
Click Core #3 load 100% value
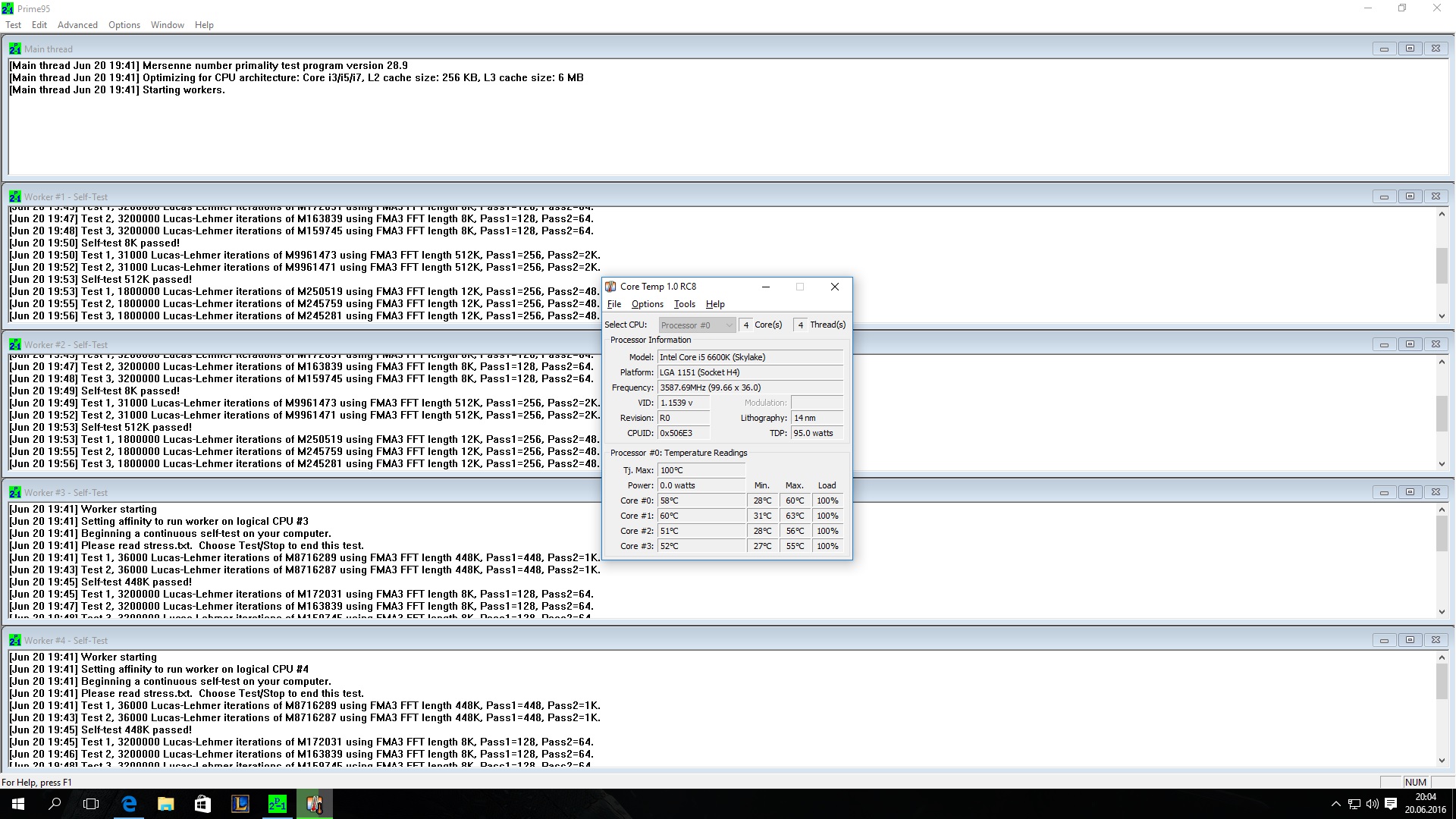827,546
